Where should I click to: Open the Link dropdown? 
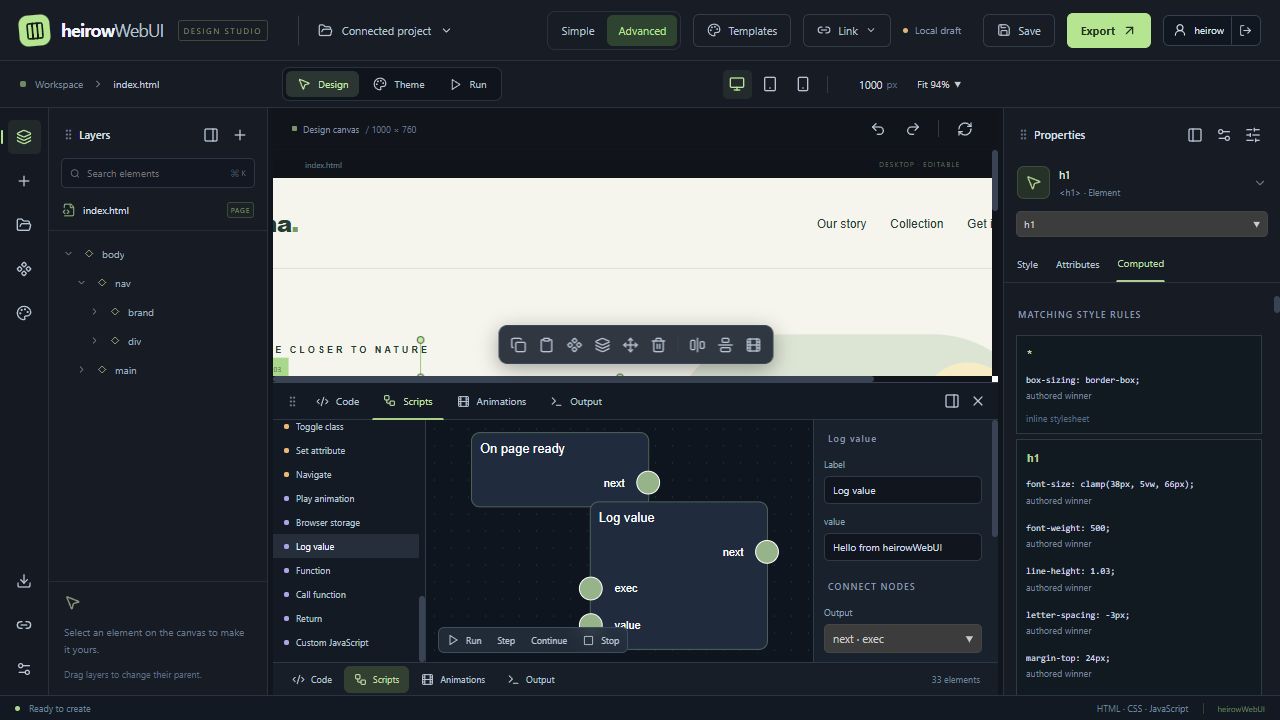[846, 31]
